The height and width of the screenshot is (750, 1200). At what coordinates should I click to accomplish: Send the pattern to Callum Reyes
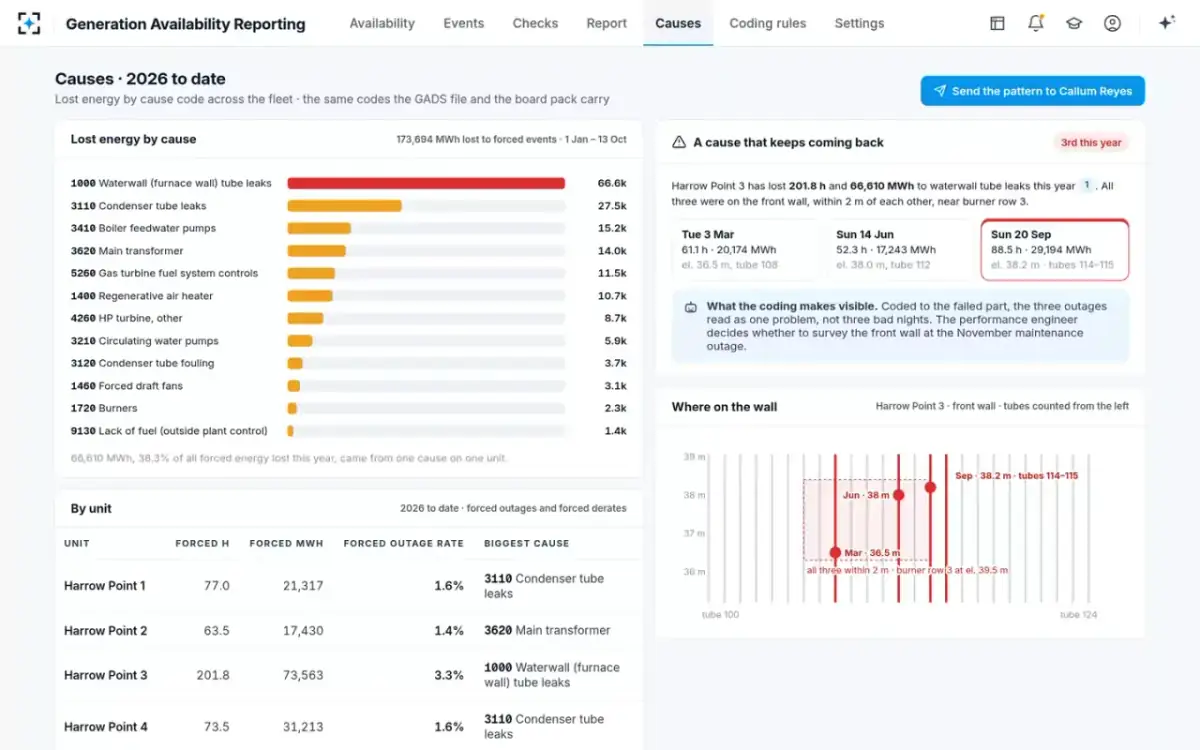coord(1033,91)
